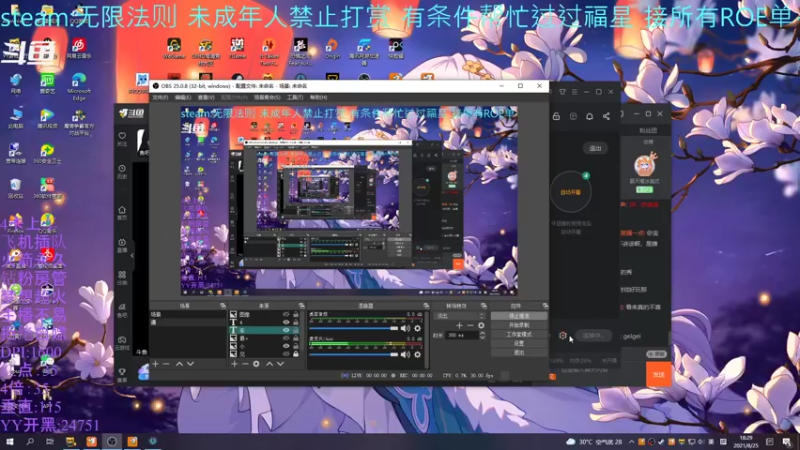Viewport: 800px width, 450px height.
Task: Toggle eye of highlighted text source
Action: [286, 330]
